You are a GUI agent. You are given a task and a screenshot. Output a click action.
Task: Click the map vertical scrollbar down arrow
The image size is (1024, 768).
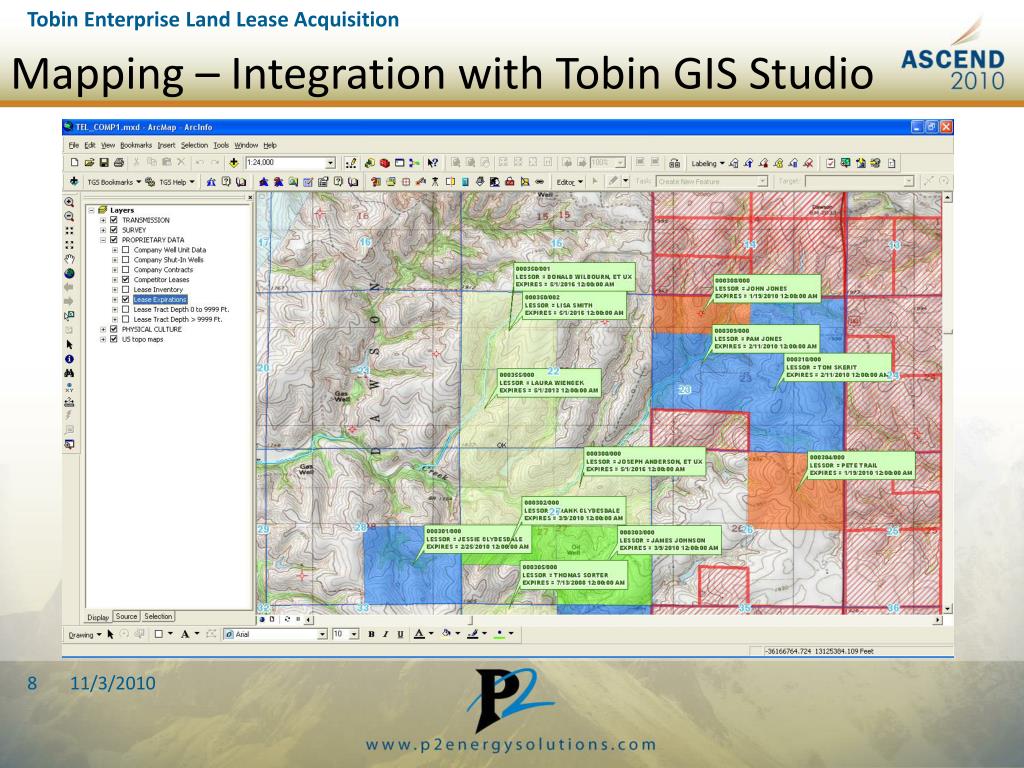click(948, 609)
